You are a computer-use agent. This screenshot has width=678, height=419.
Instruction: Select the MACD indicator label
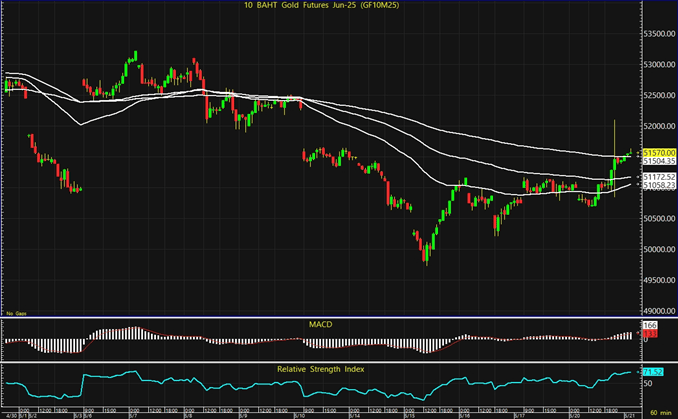(321, 324)
